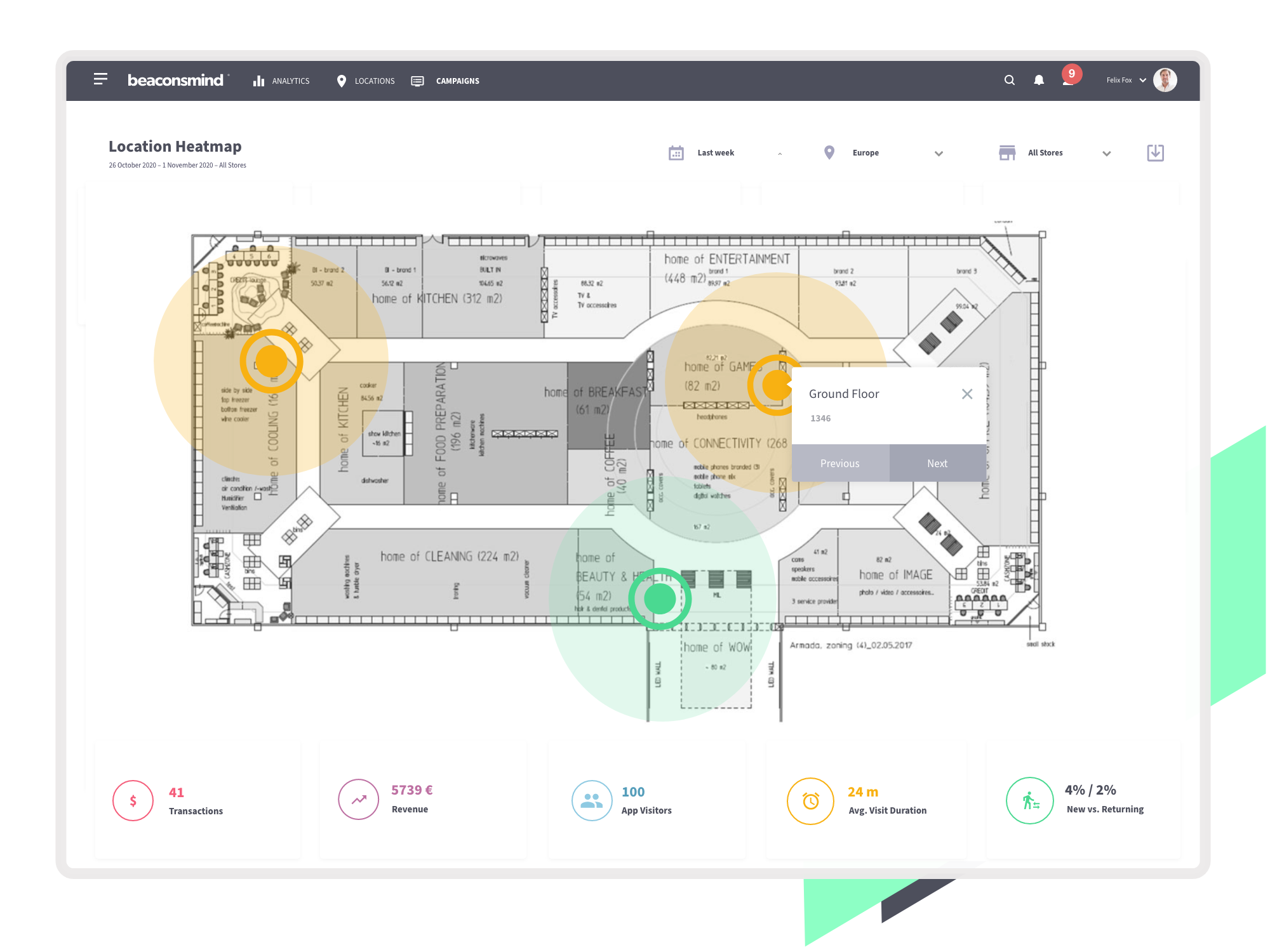Click the Revenue trend icon
The width and height of the screenshot is (1270, 952).
tap(359, 799)
